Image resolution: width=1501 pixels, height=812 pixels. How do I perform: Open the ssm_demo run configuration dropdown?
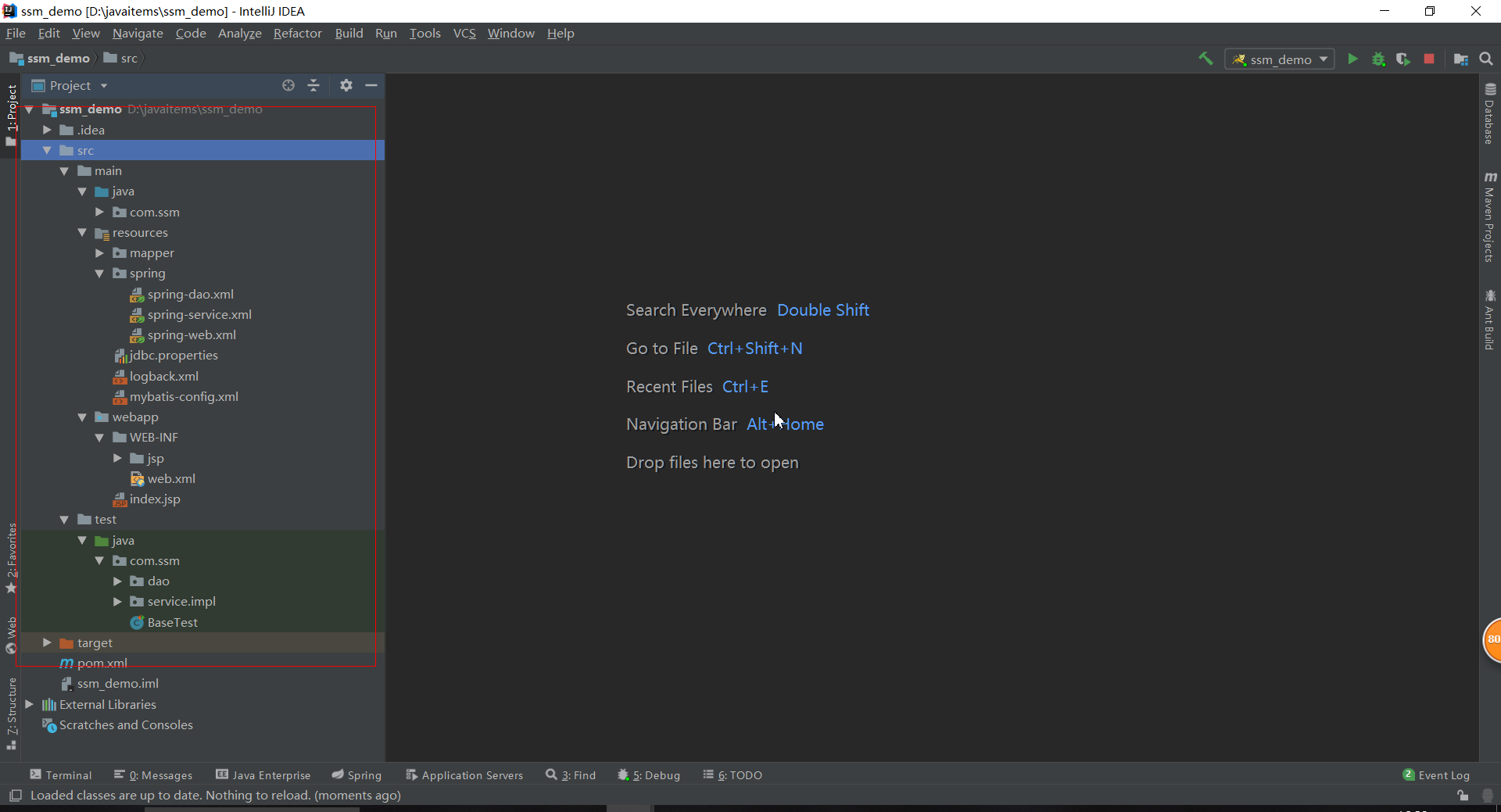click(x=1280, y=59)
